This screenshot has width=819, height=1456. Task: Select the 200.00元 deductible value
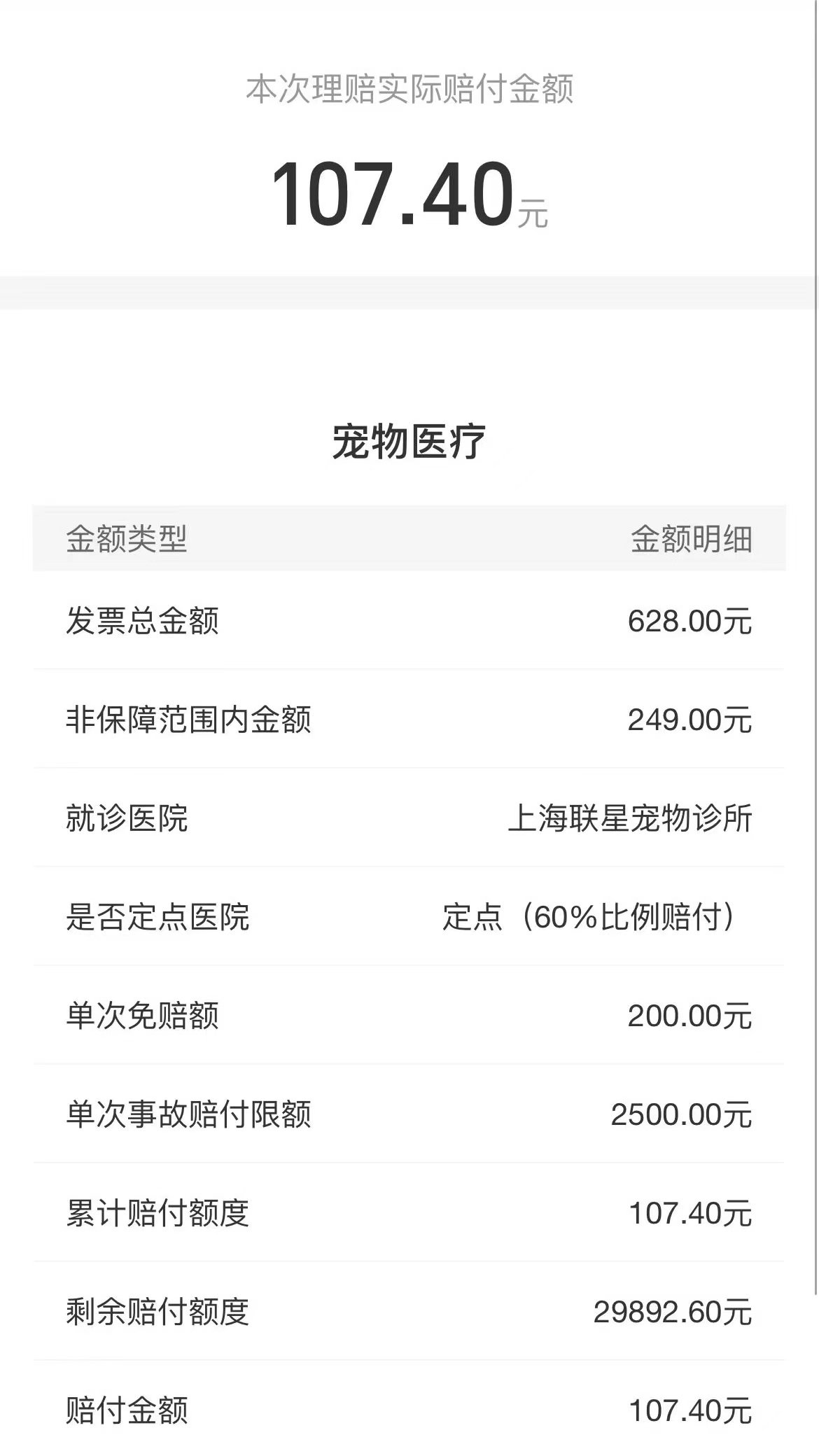pos(689,1016)
